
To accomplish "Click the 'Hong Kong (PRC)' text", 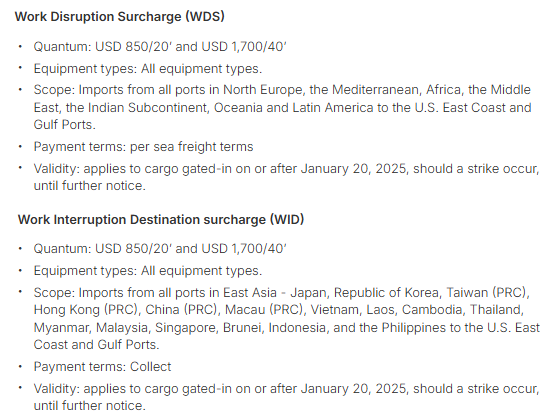I will click(85, 310).
